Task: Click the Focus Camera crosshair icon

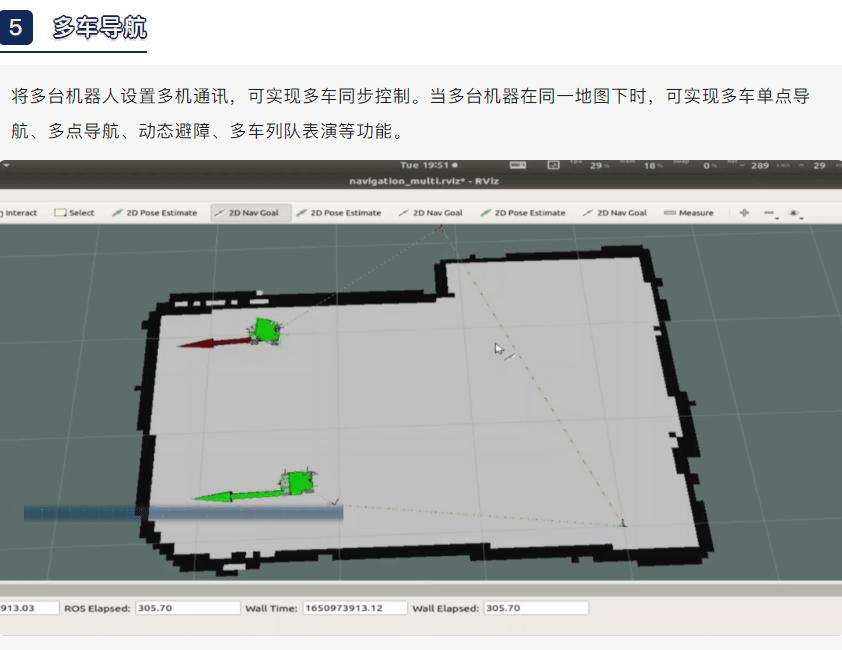Action: tap(744, 212)
